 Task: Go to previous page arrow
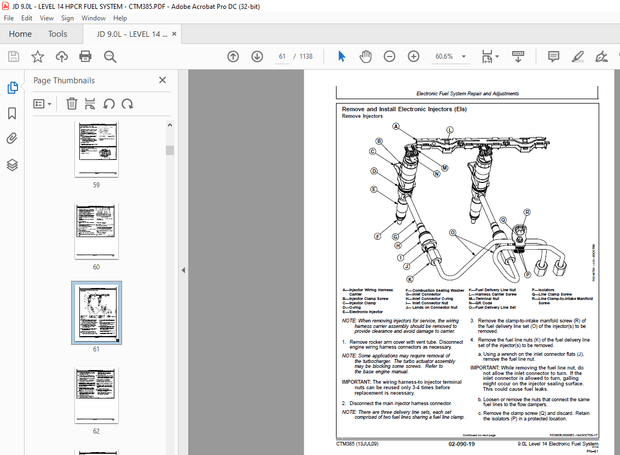[233, 57]
